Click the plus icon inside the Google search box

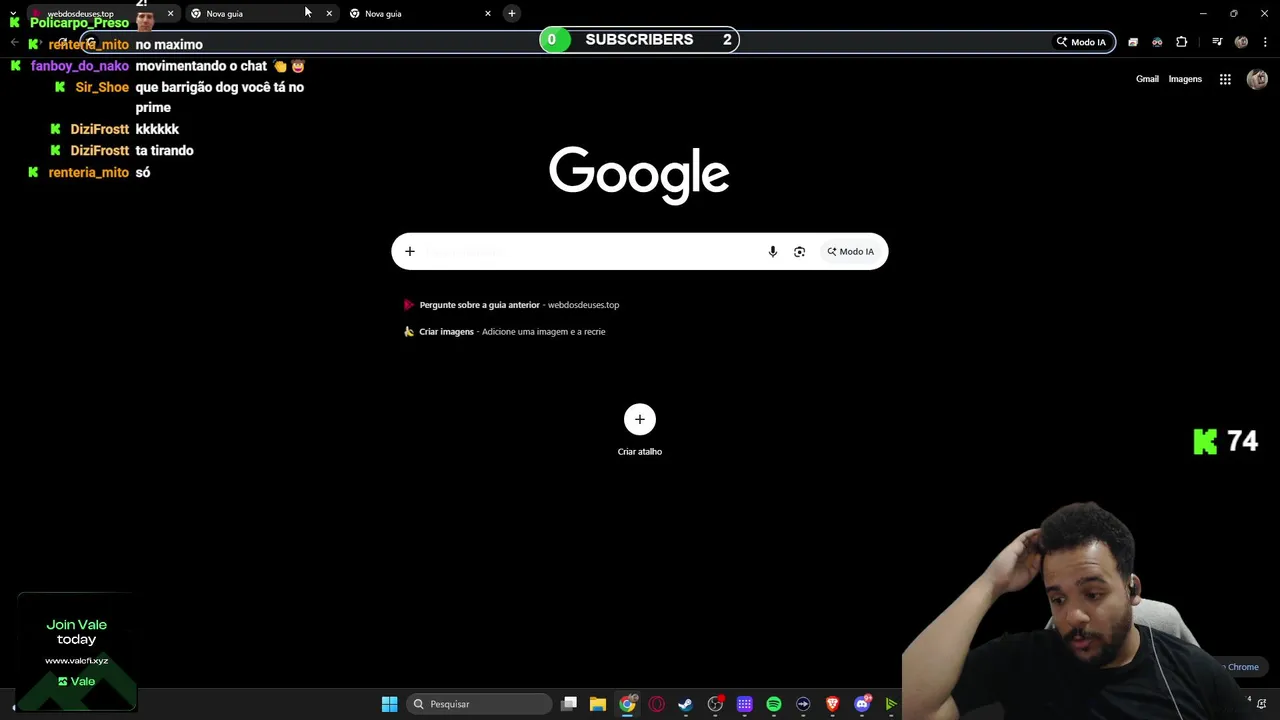(x=410, y=252)
